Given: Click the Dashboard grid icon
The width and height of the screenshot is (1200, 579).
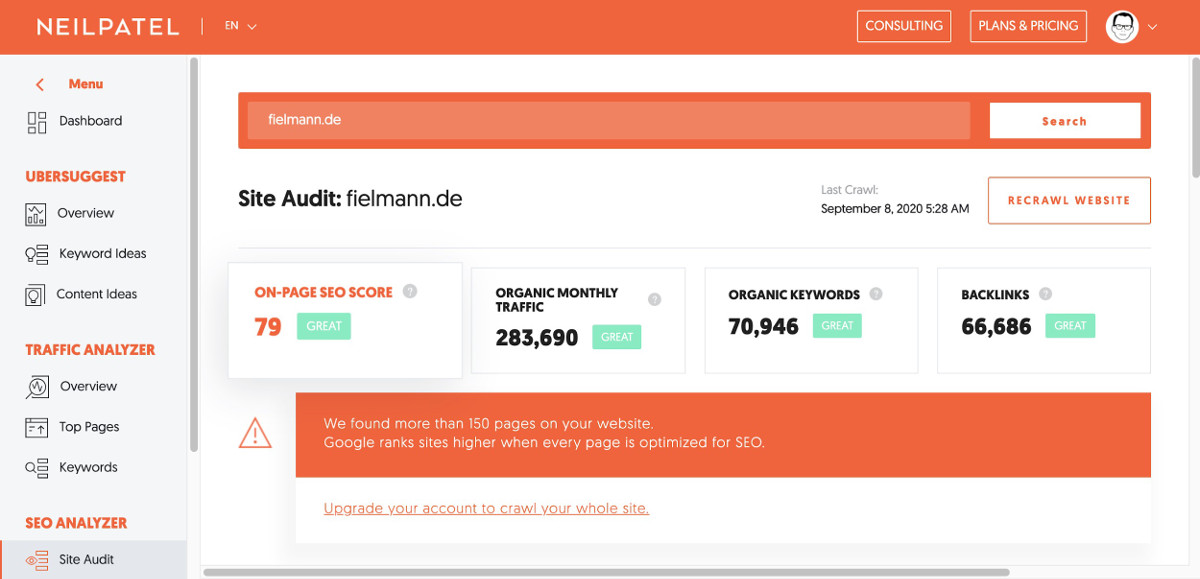Looking at the screenshot, I should coord(37,122).
